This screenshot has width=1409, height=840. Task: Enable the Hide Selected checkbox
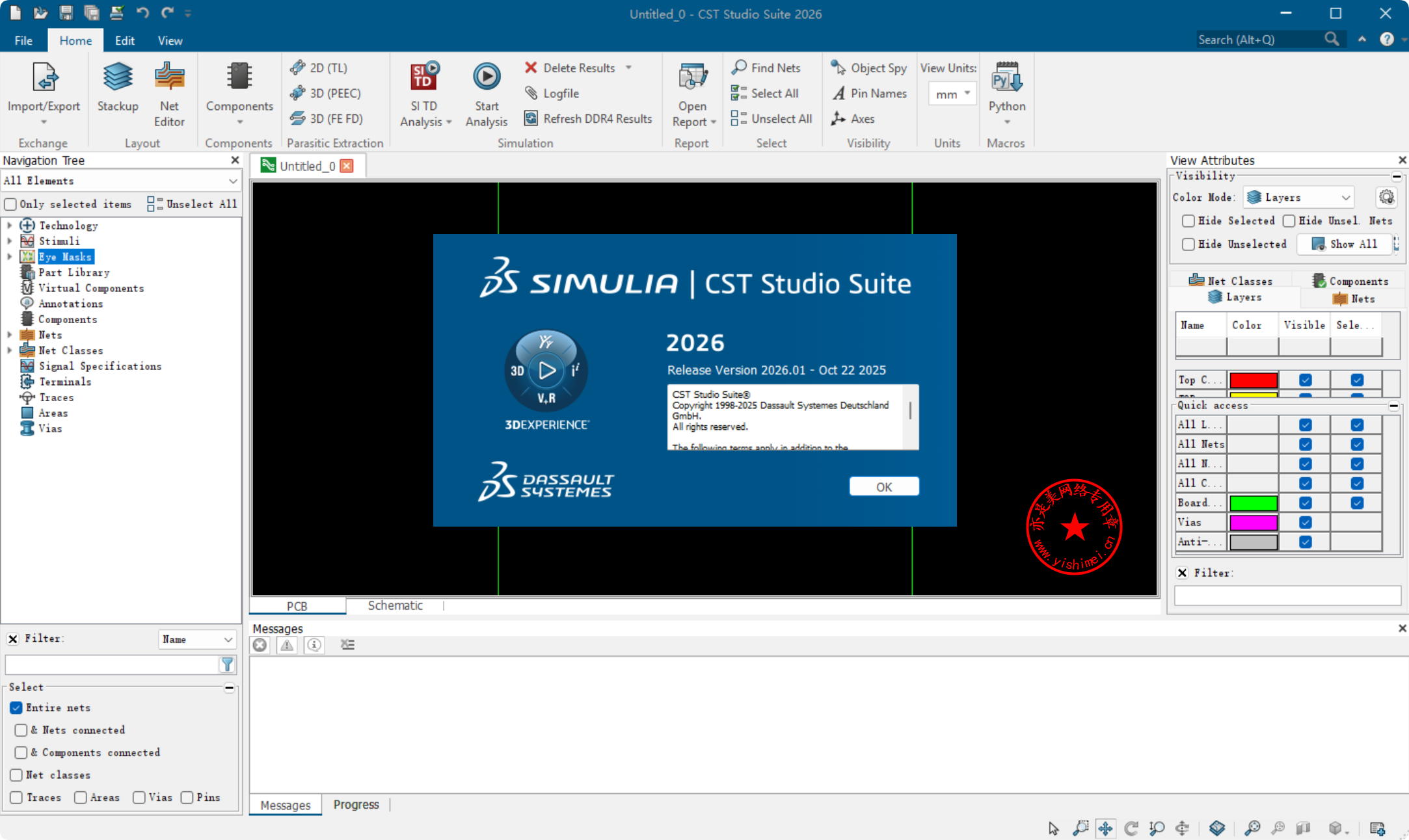pos(1188,221)
